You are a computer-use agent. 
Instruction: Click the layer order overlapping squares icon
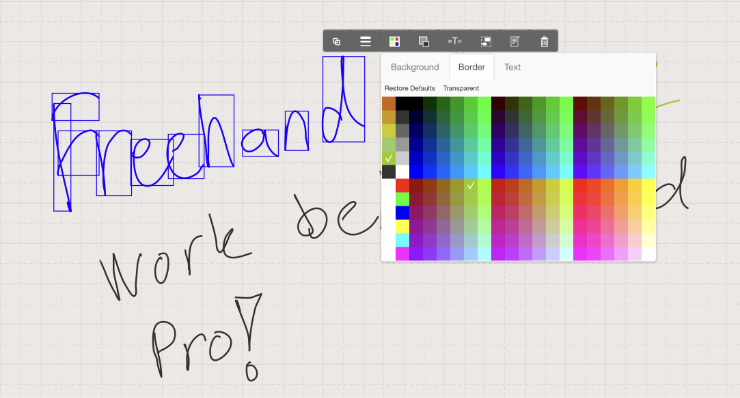click(424, 42)
